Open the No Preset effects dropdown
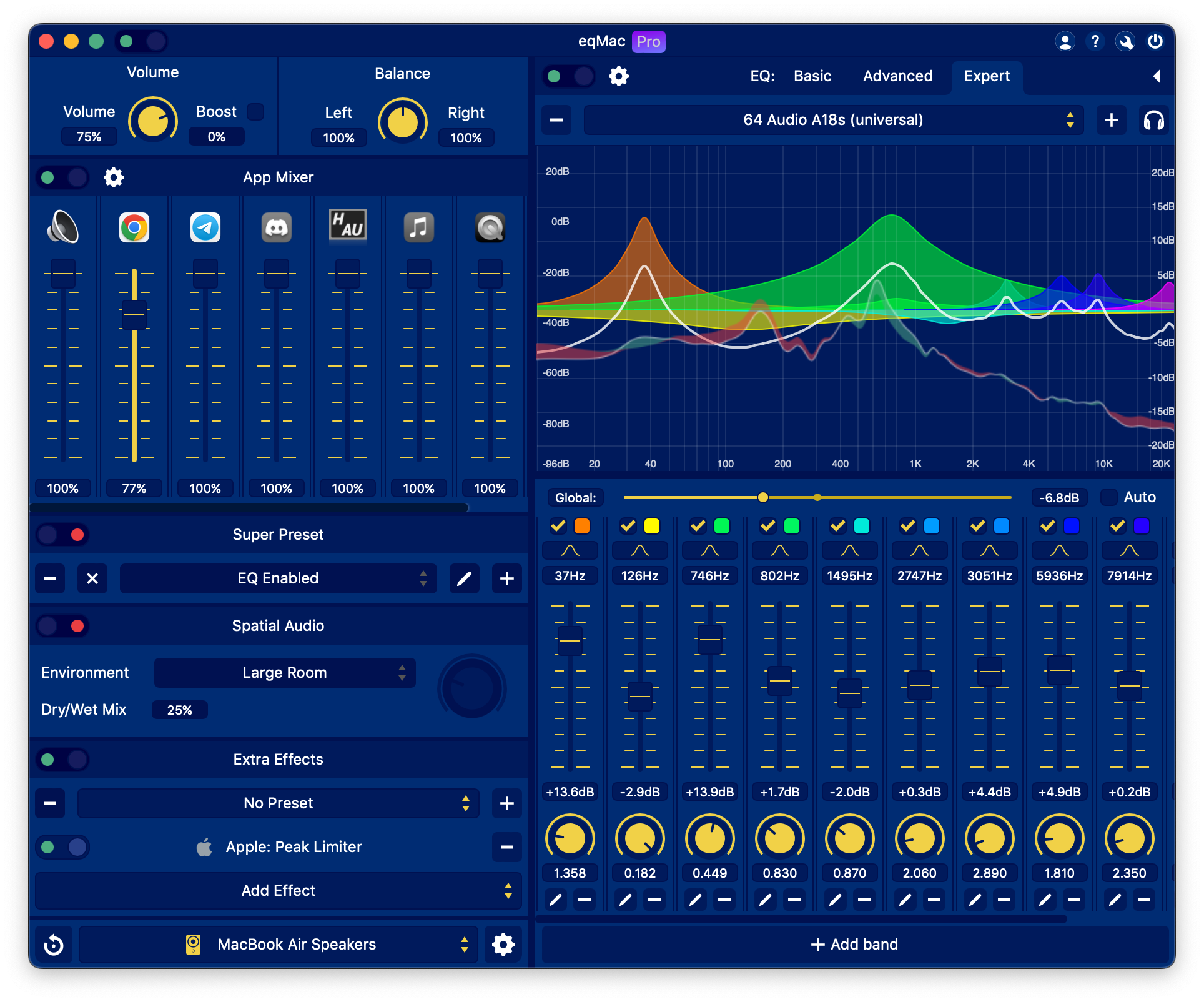1204x1002 pixels. point(279,803)
